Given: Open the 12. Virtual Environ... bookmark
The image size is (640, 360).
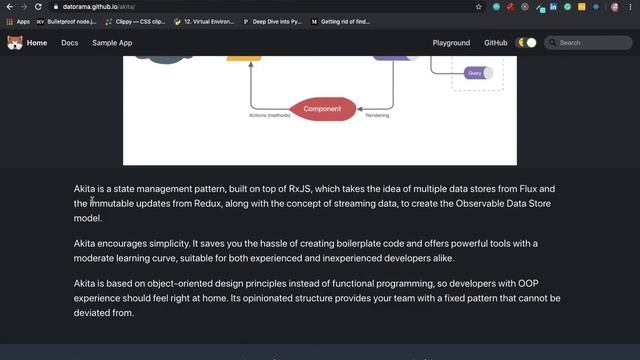Looking at the screenshot, I should point(204,22).
